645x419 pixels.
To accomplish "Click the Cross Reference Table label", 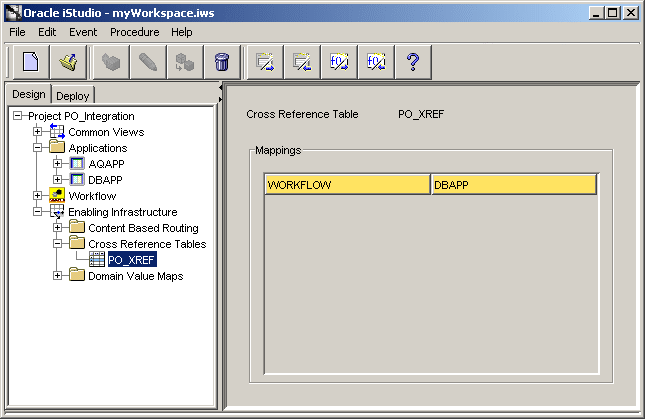I will pyautogui.click(x=302, y=114).
